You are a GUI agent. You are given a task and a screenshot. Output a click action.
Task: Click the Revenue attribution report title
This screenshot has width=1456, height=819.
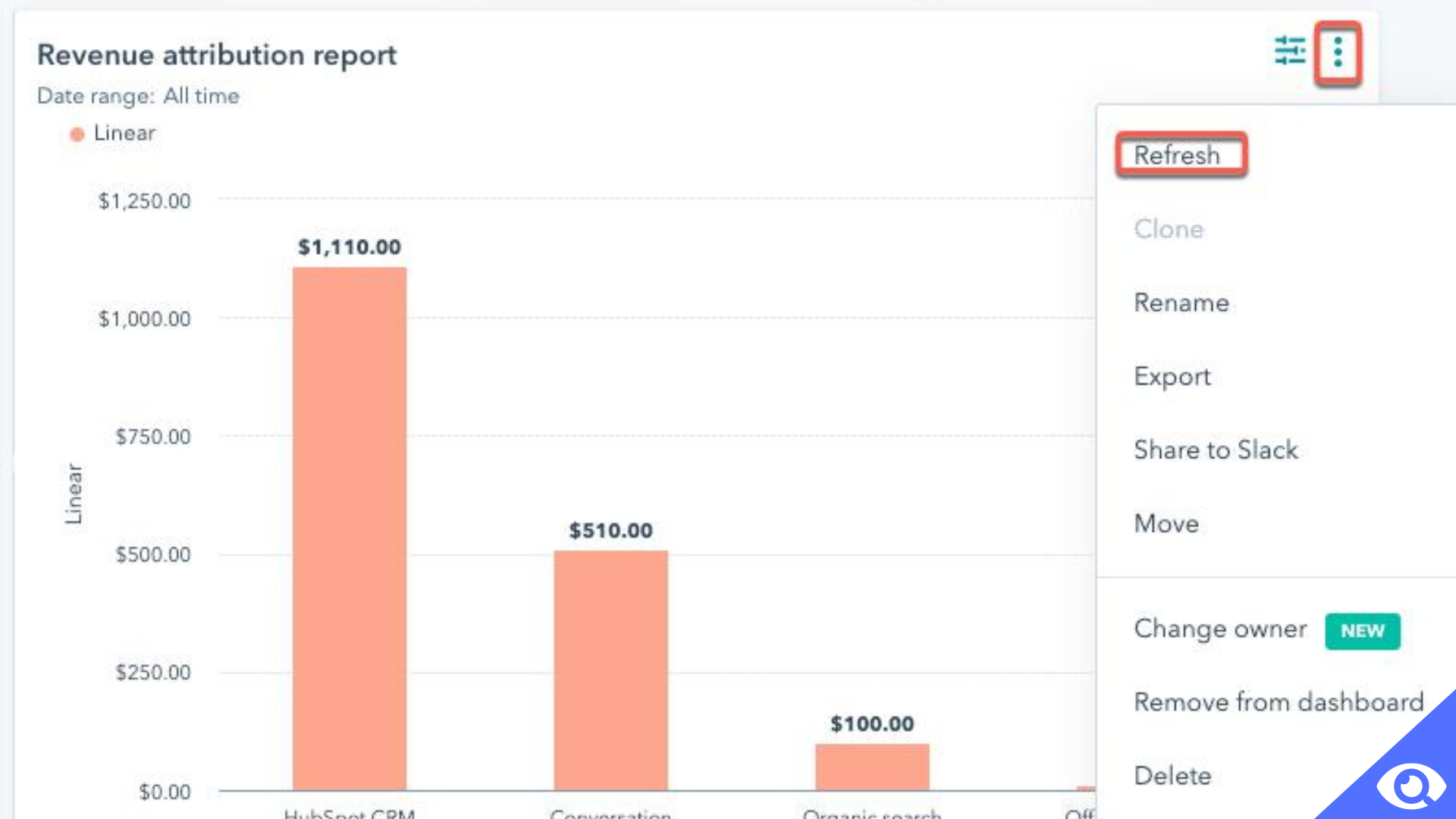(x=217, y=55)
